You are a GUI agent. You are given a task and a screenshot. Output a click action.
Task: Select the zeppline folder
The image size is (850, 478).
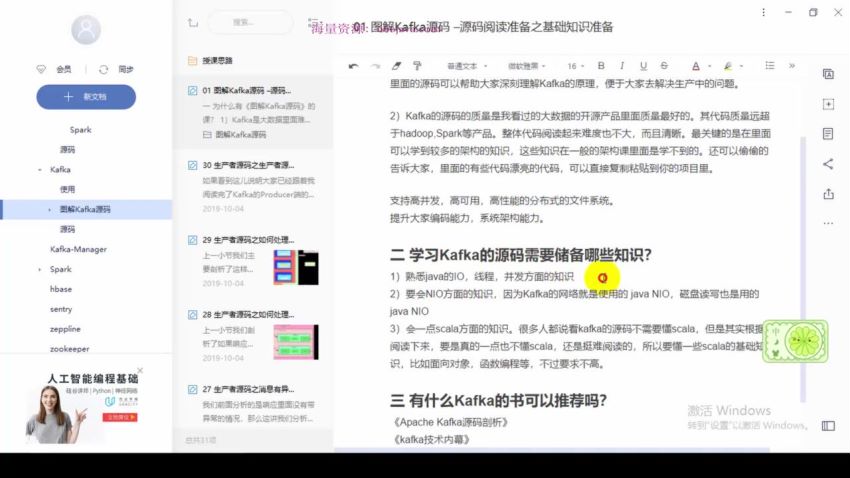65,329
